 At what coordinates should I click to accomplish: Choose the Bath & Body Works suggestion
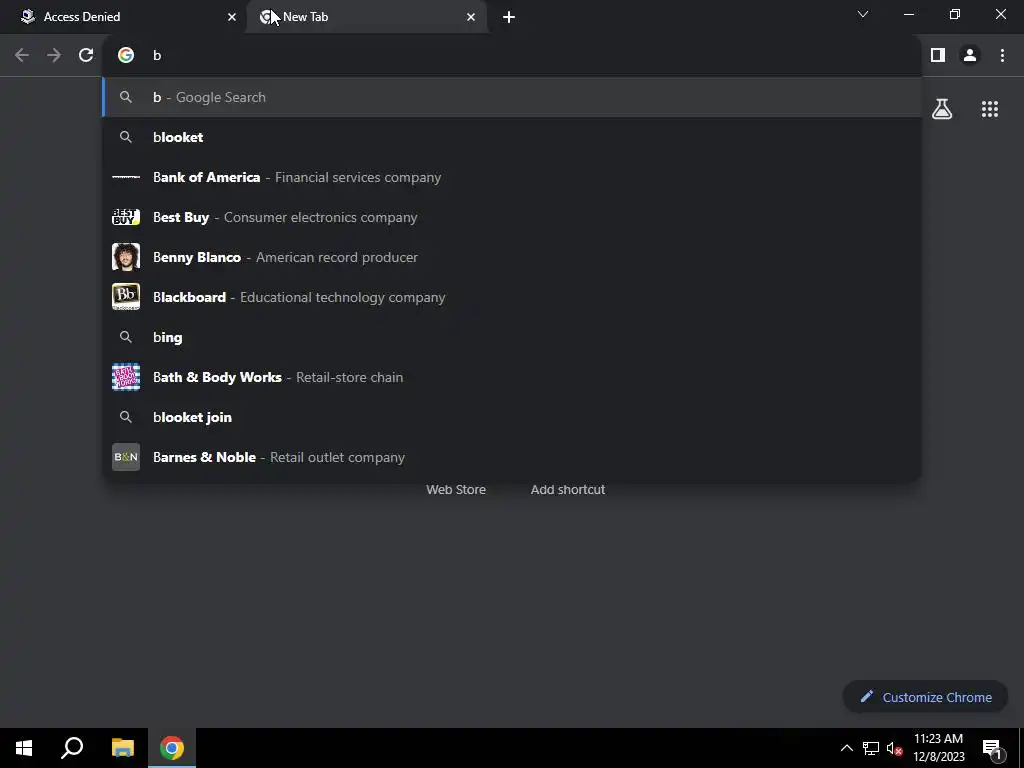[x=512, y=377]
